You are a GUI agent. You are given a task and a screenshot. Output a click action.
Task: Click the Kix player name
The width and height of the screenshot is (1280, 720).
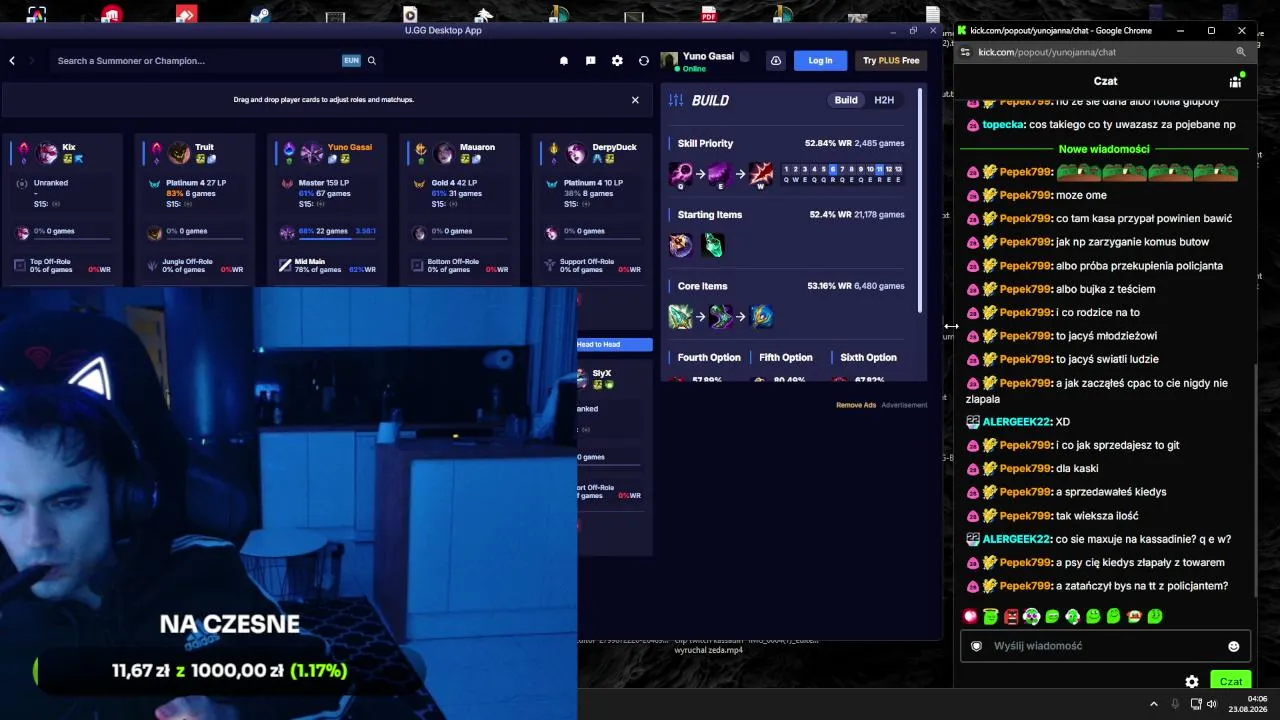(x=69, y=147)
